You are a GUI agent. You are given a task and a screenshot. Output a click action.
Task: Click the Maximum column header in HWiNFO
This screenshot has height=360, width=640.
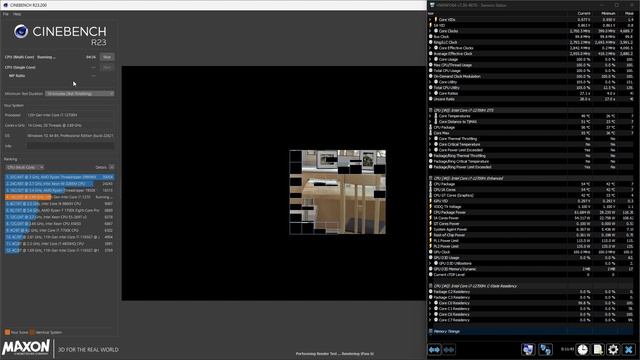click(629, 13)
